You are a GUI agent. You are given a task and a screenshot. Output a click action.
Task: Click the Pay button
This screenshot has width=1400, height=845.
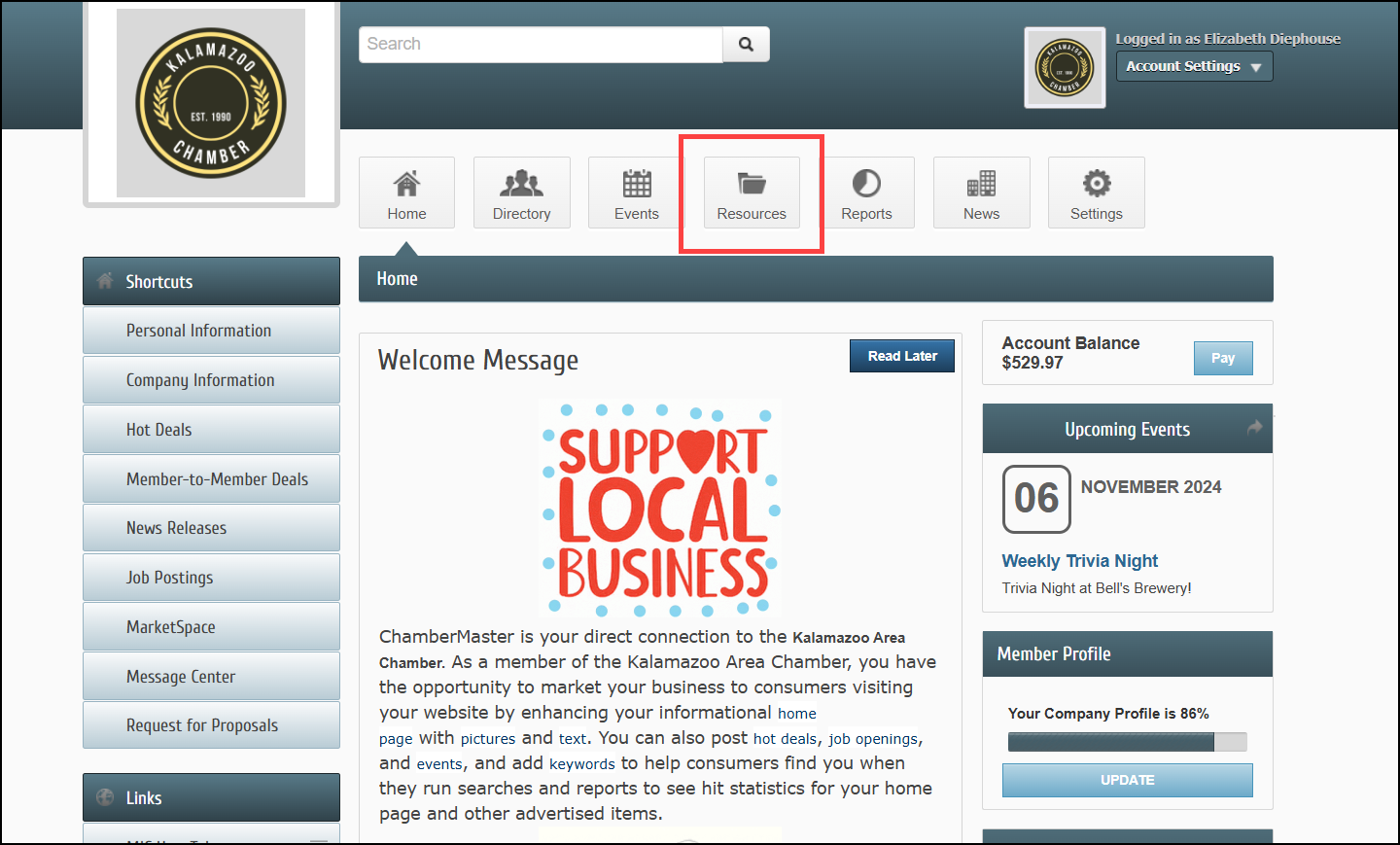(x=1223, y=358)
